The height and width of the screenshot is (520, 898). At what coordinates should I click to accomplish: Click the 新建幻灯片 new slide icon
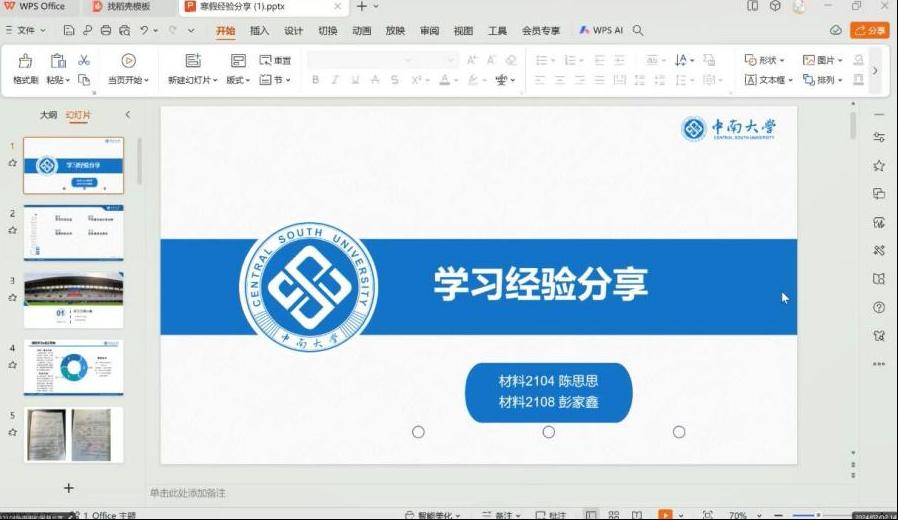[x=193, y=62]
